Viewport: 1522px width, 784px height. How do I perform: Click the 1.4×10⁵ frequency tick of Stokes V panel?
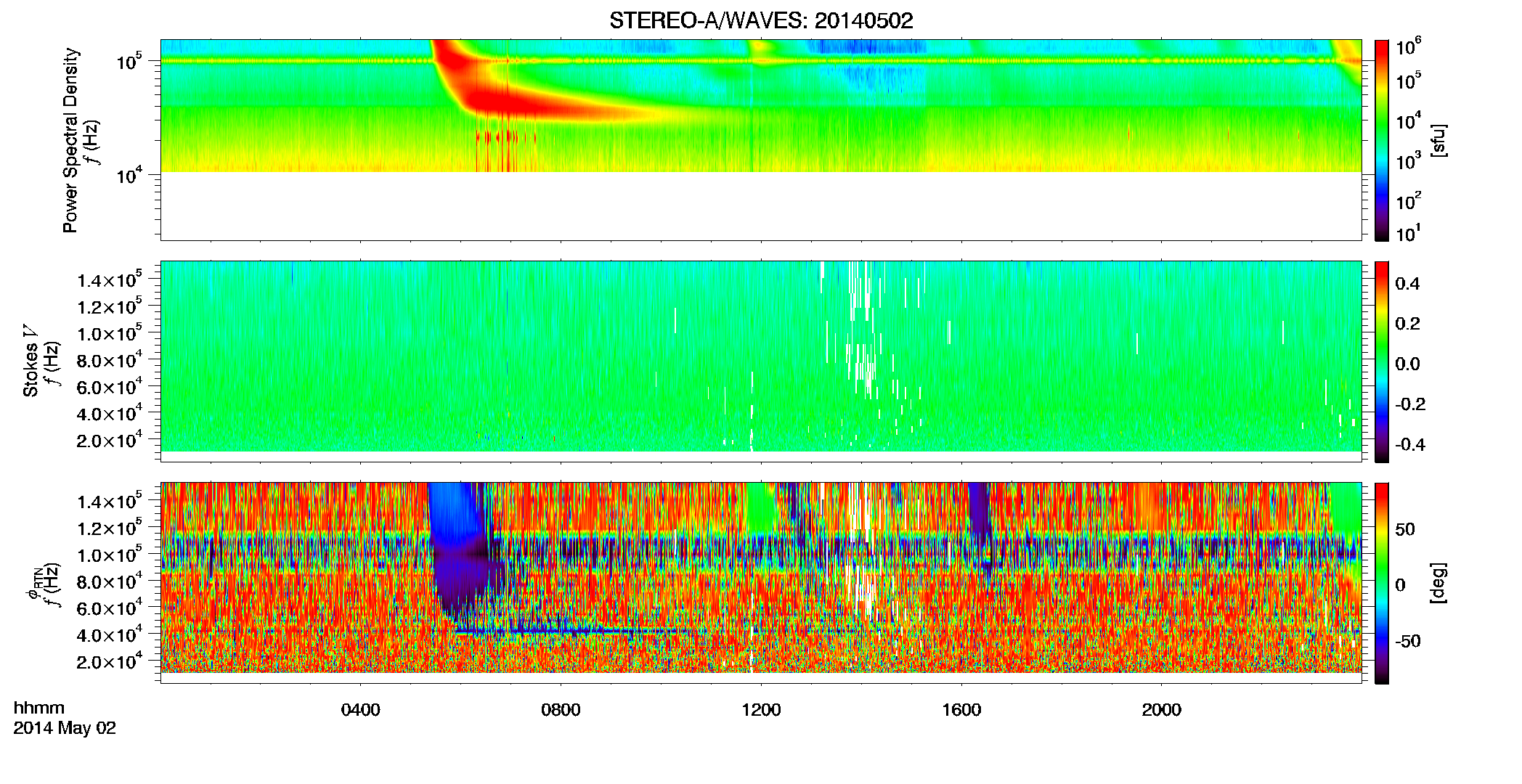tap(110, 280)
